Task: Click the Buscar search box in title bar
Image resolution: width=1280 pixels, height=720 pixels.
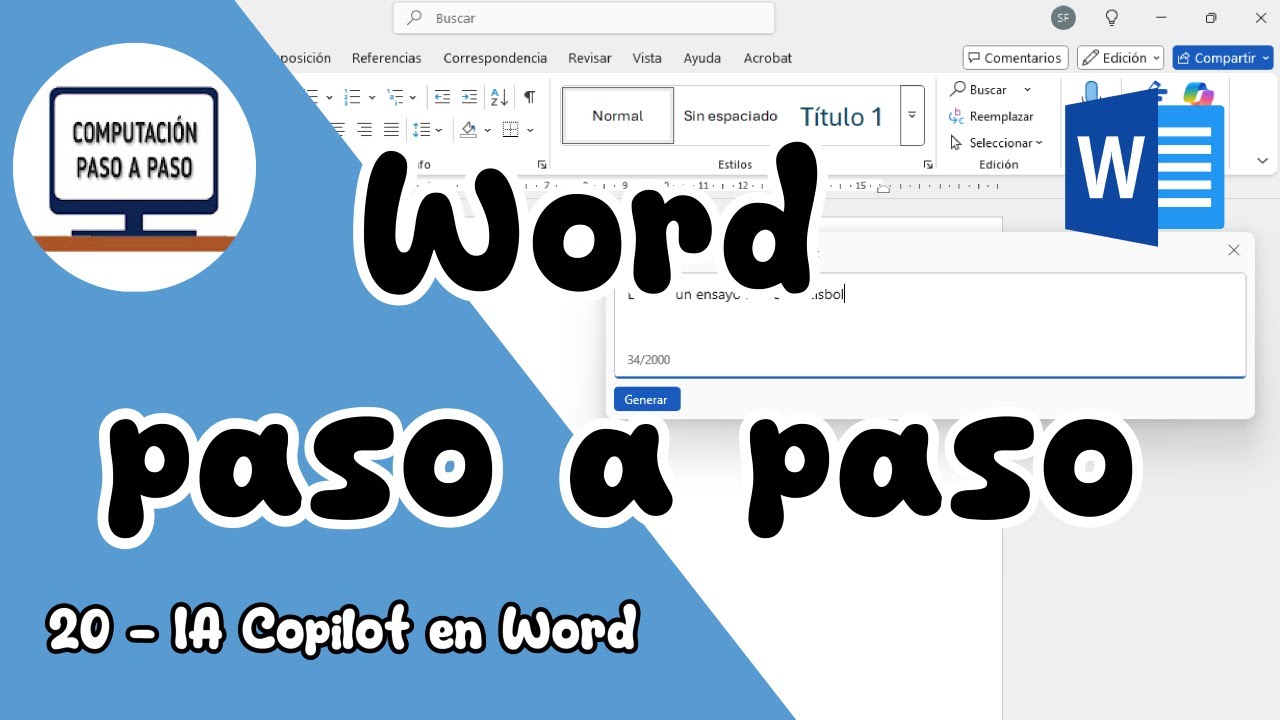Action: (x=584, y=18)
